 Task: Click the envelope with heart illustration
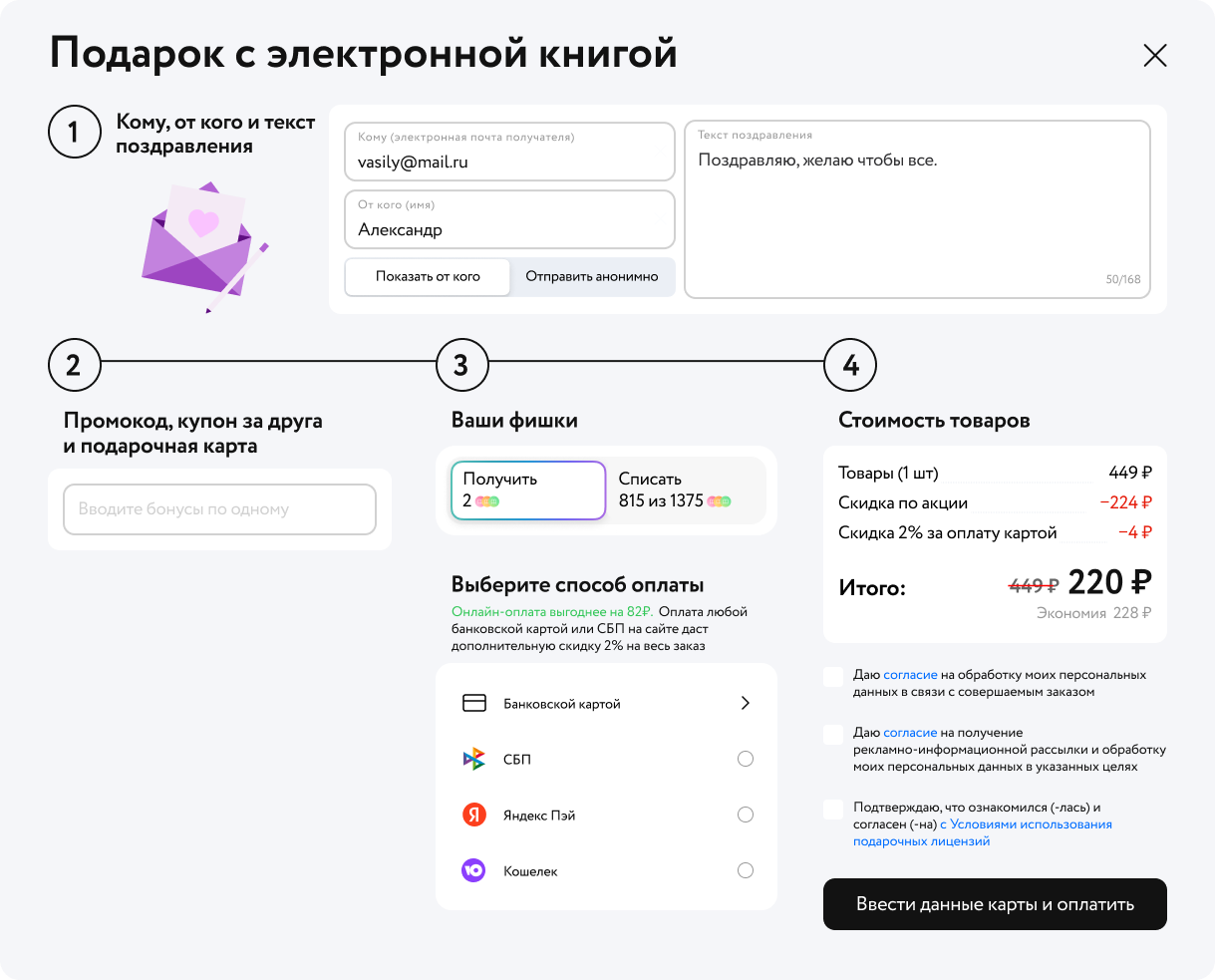pos(204,246)
